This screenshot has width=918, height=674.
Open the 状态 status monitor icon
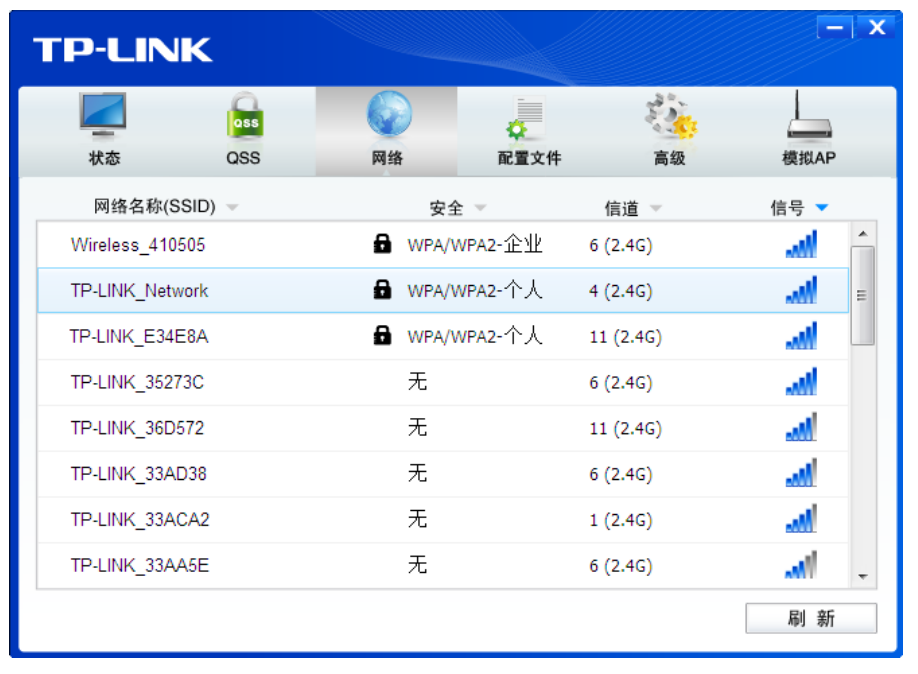[104, 116]
